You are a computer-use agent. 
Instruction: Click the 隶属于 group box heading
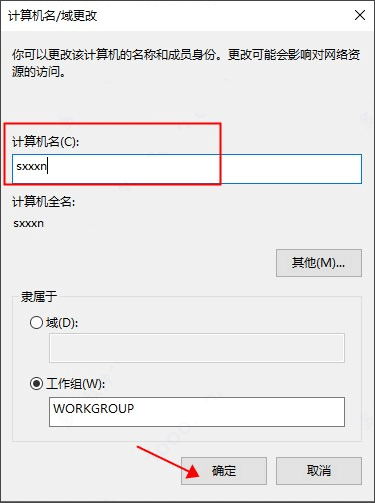[39, 297]
